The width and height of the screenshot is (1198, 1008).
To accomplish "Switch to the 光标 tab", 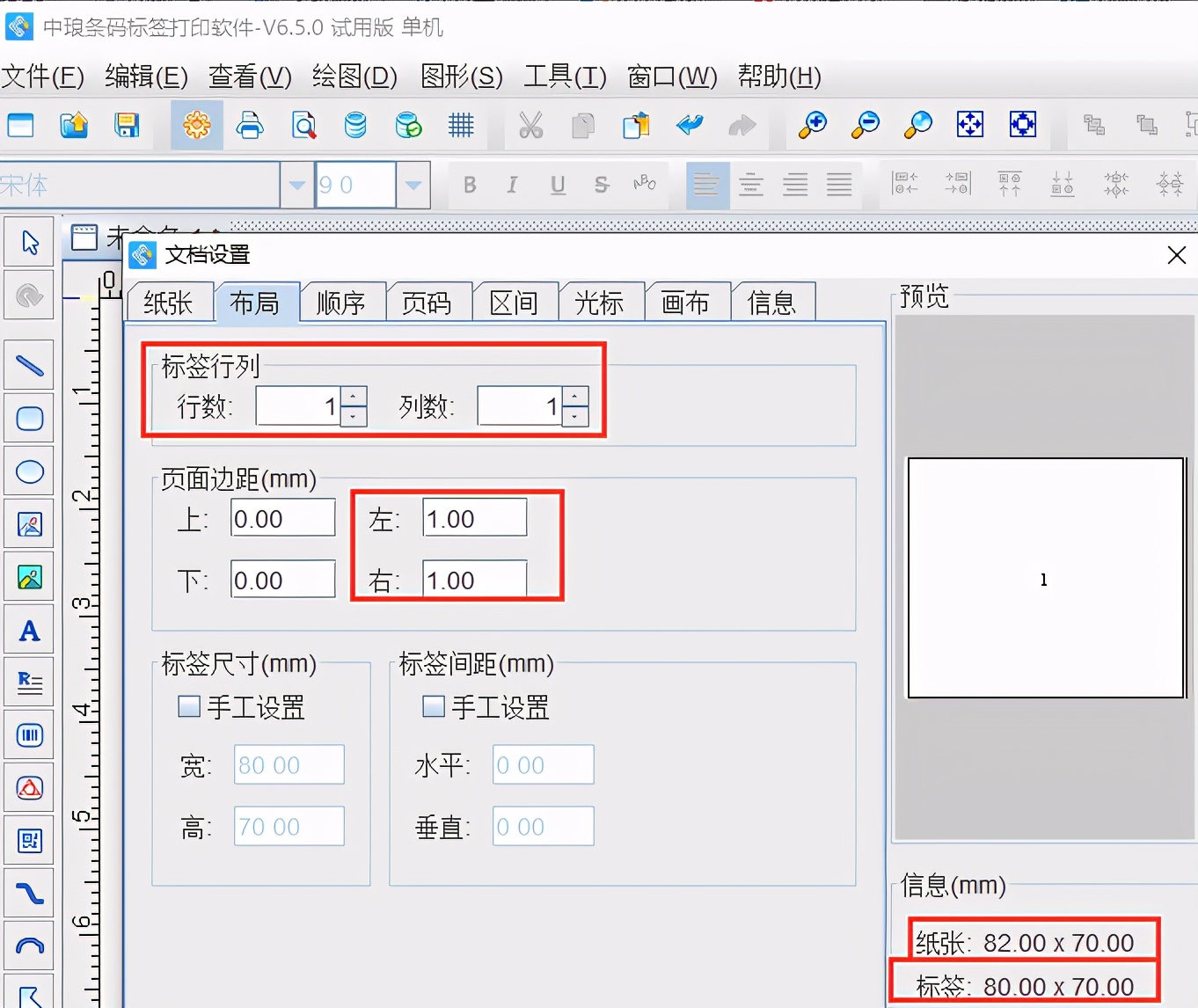I will pos(601,302).
